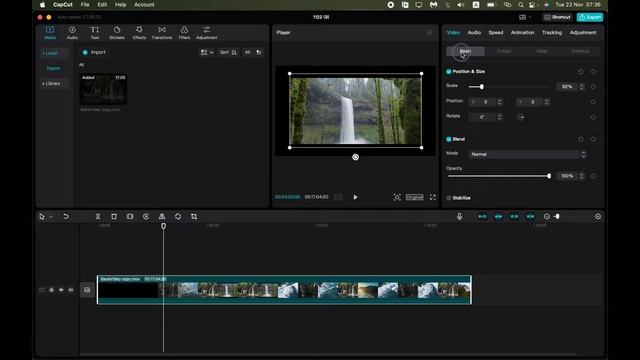Screen dimensions: 640x360
Task: Click the player fullscreen icon
Action: (x=433, y=197)
